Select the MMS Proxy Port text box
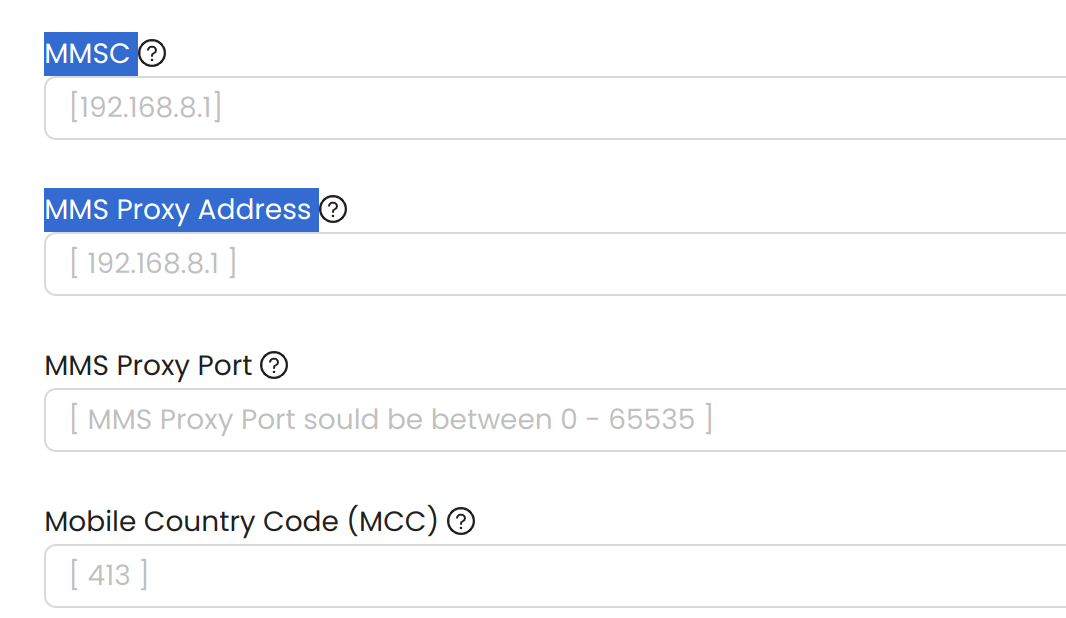The width and height of the screenshot is (1066, 618). coord(555,419)
